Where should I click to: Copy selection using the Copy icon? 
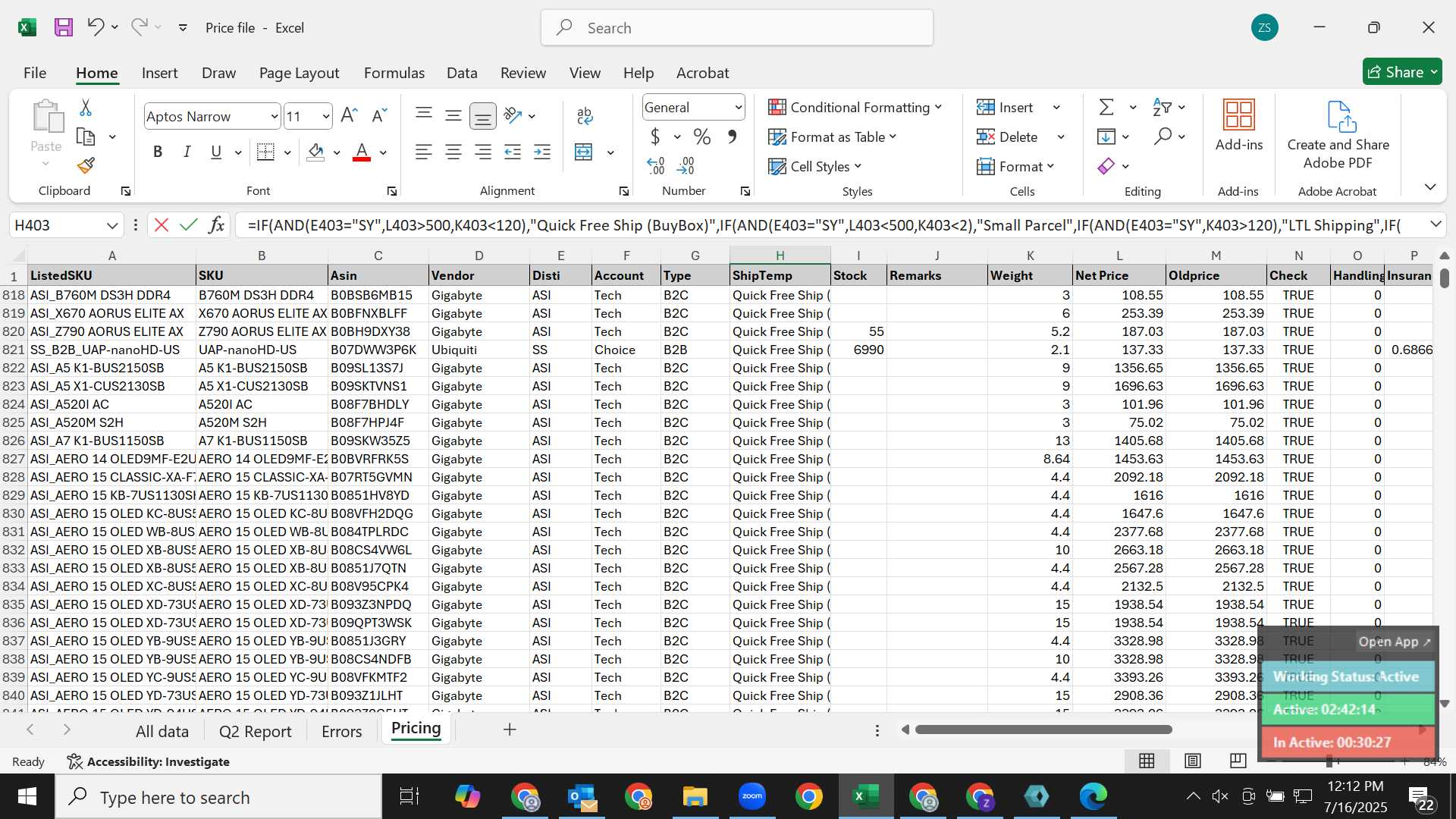tap(86, 137)
